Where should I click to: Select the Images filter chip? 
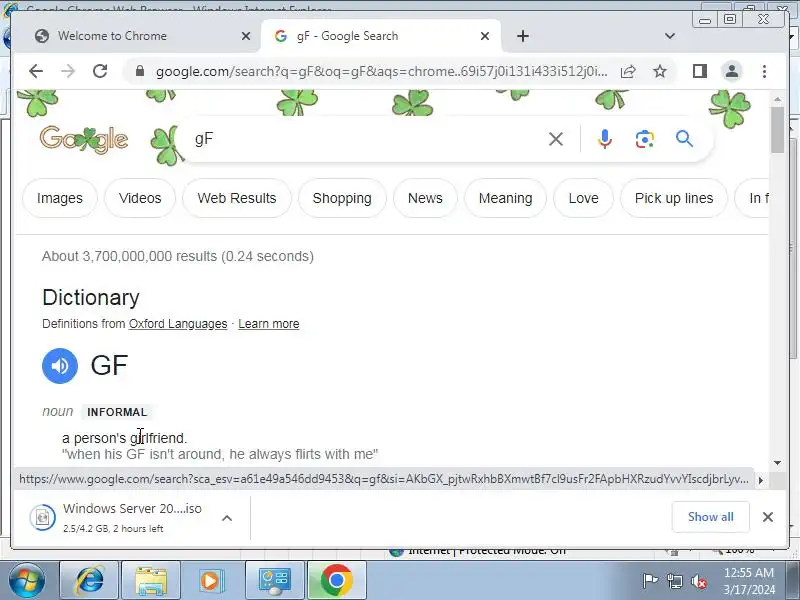pyautogui.click(x=60, y=198)
